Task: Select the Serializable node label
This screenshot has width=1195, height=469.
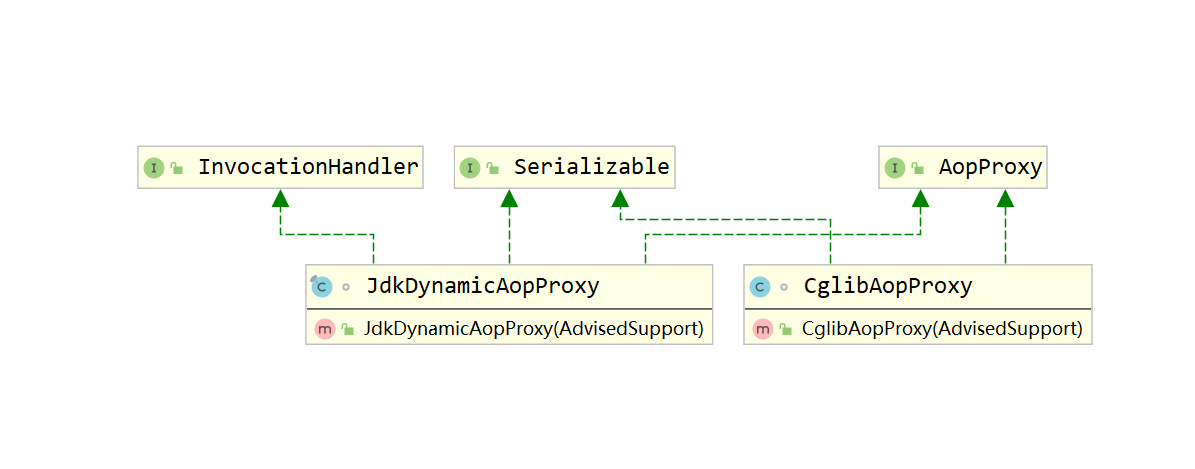Action: [591, 167]
